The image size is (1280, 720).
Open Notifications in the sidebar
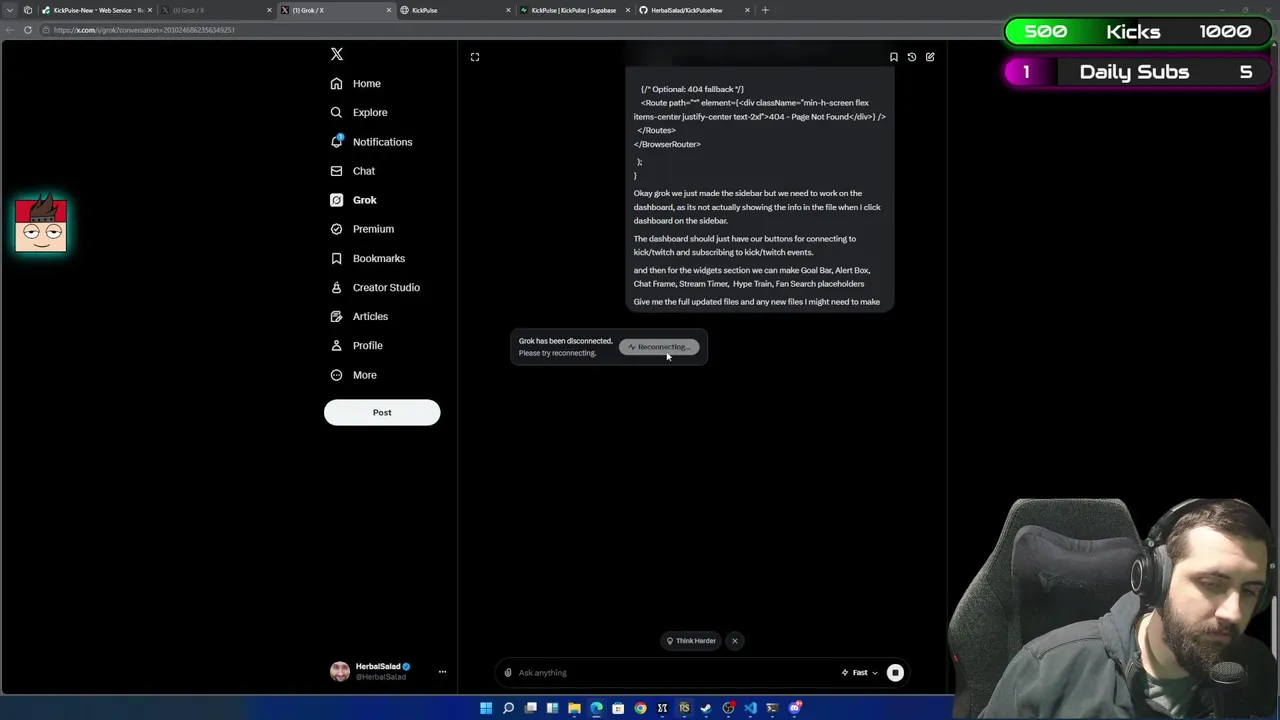(371, 142)
